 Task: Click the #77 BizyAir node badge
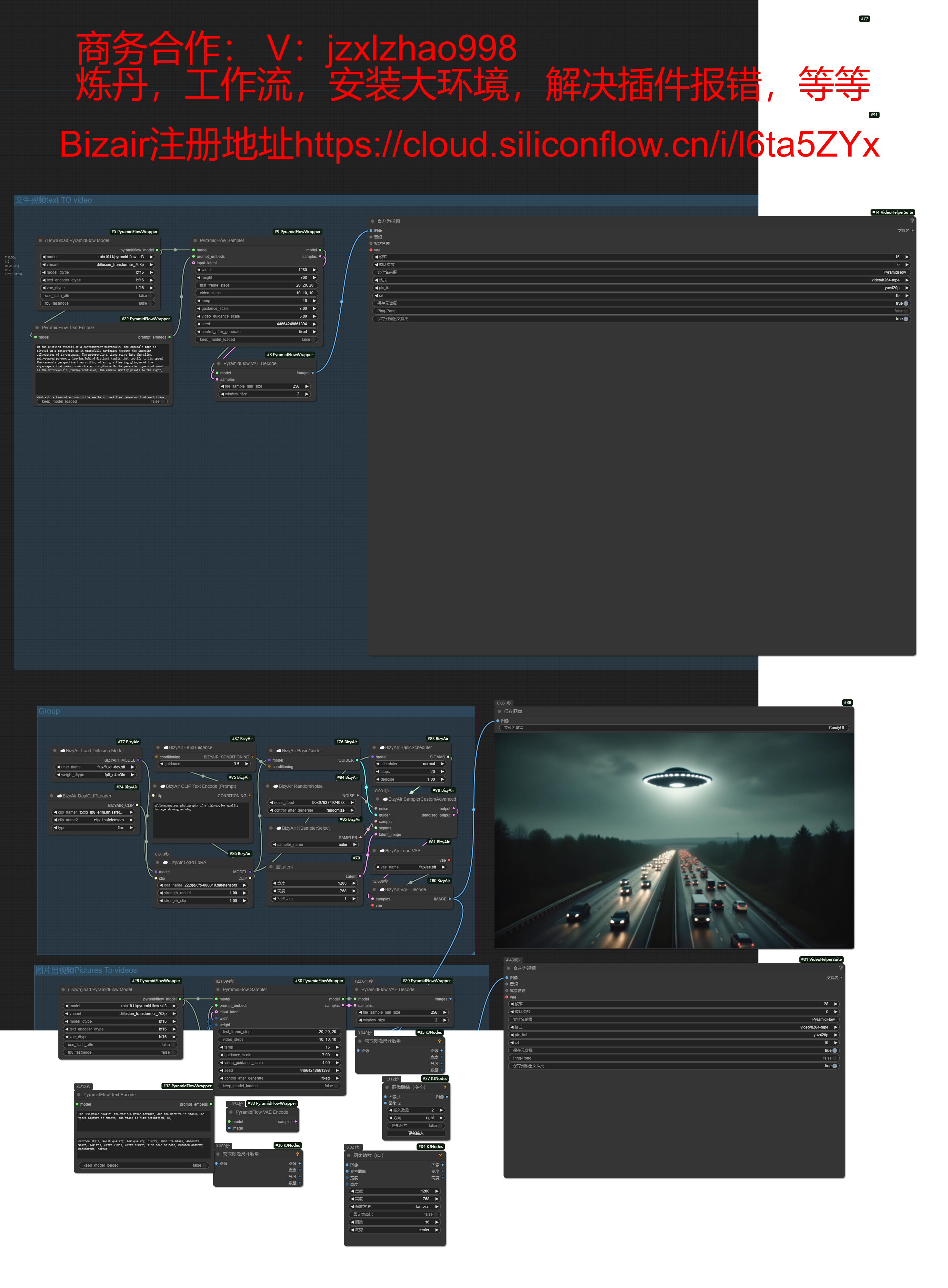[x=128, y=742]
